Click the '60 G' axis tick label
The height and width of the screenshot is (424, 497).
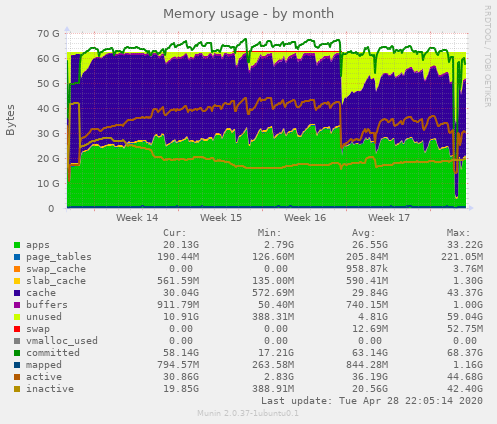48,59
